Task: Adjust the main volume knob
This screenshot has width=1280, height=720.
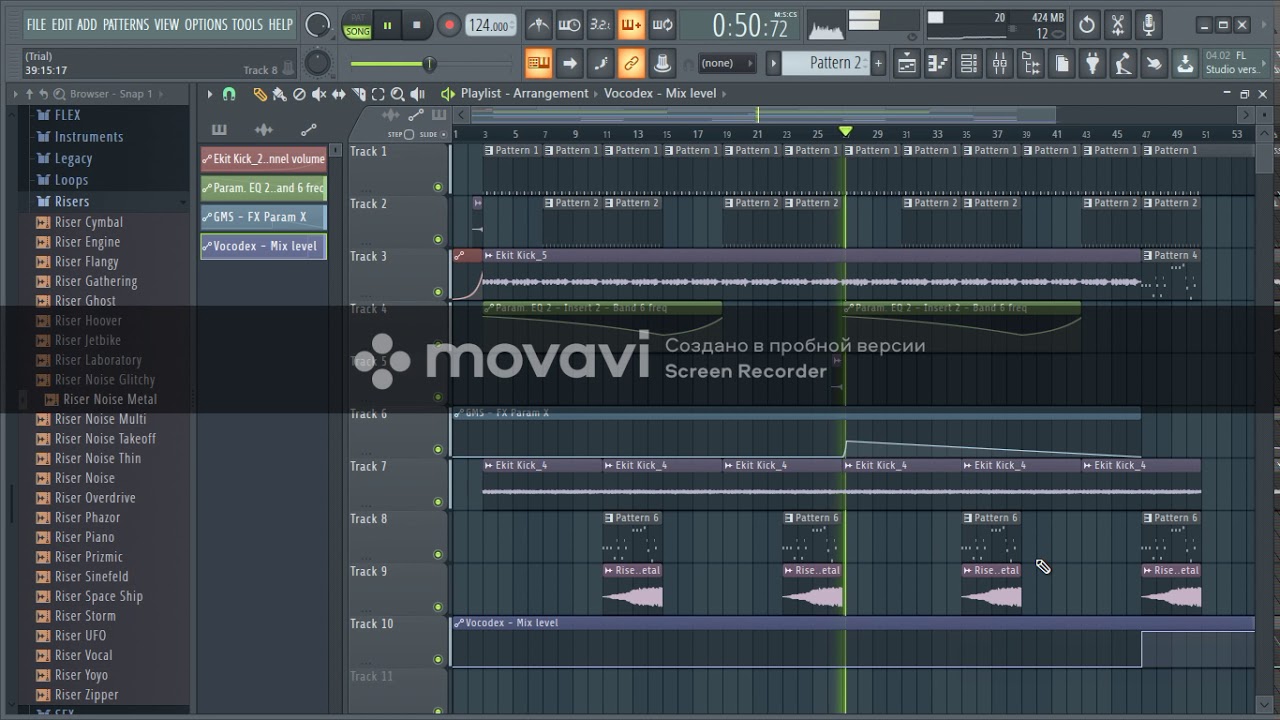Action: tap(318, 26)
